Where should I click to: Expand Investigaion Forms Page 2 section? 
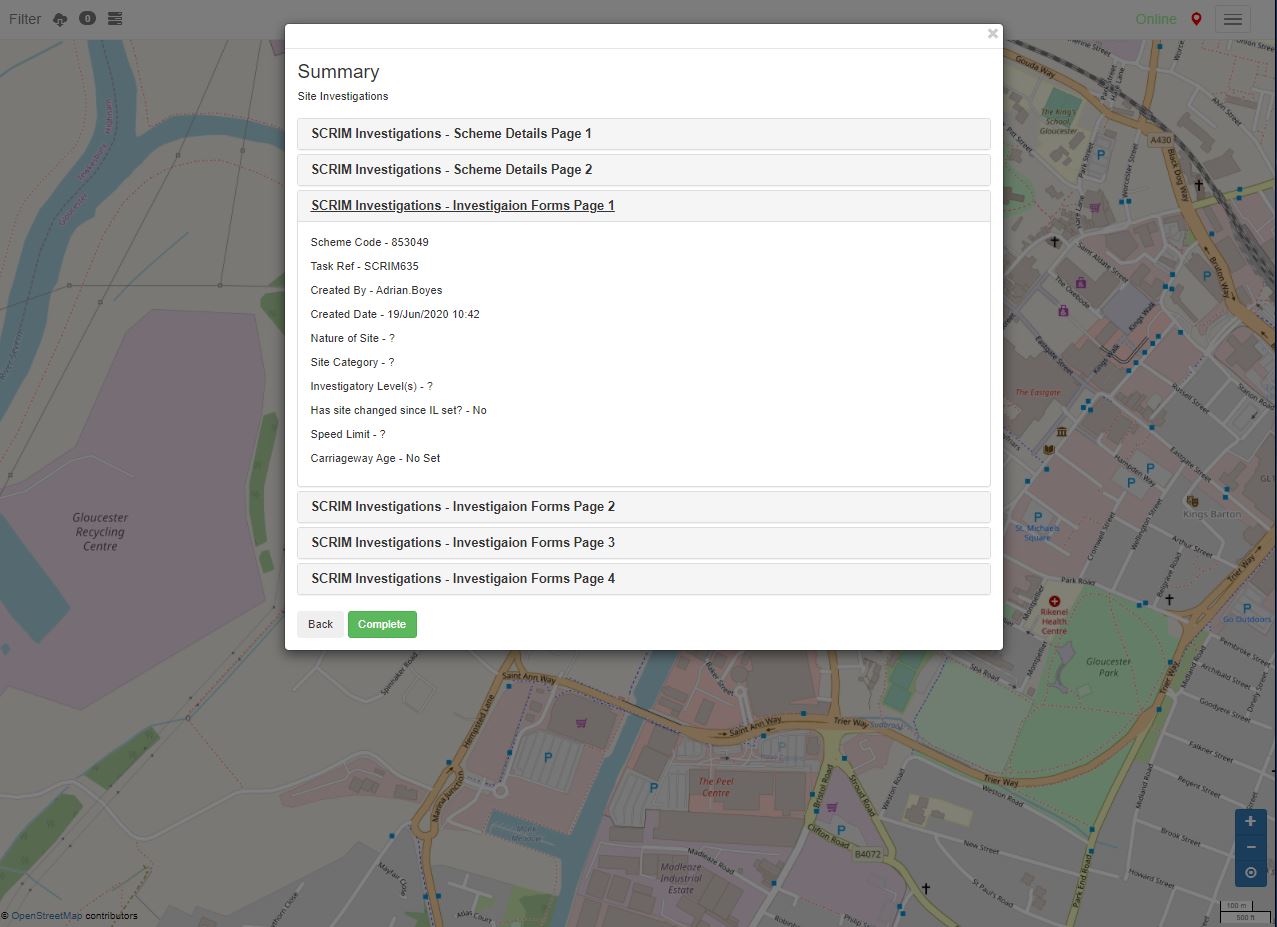462,507
